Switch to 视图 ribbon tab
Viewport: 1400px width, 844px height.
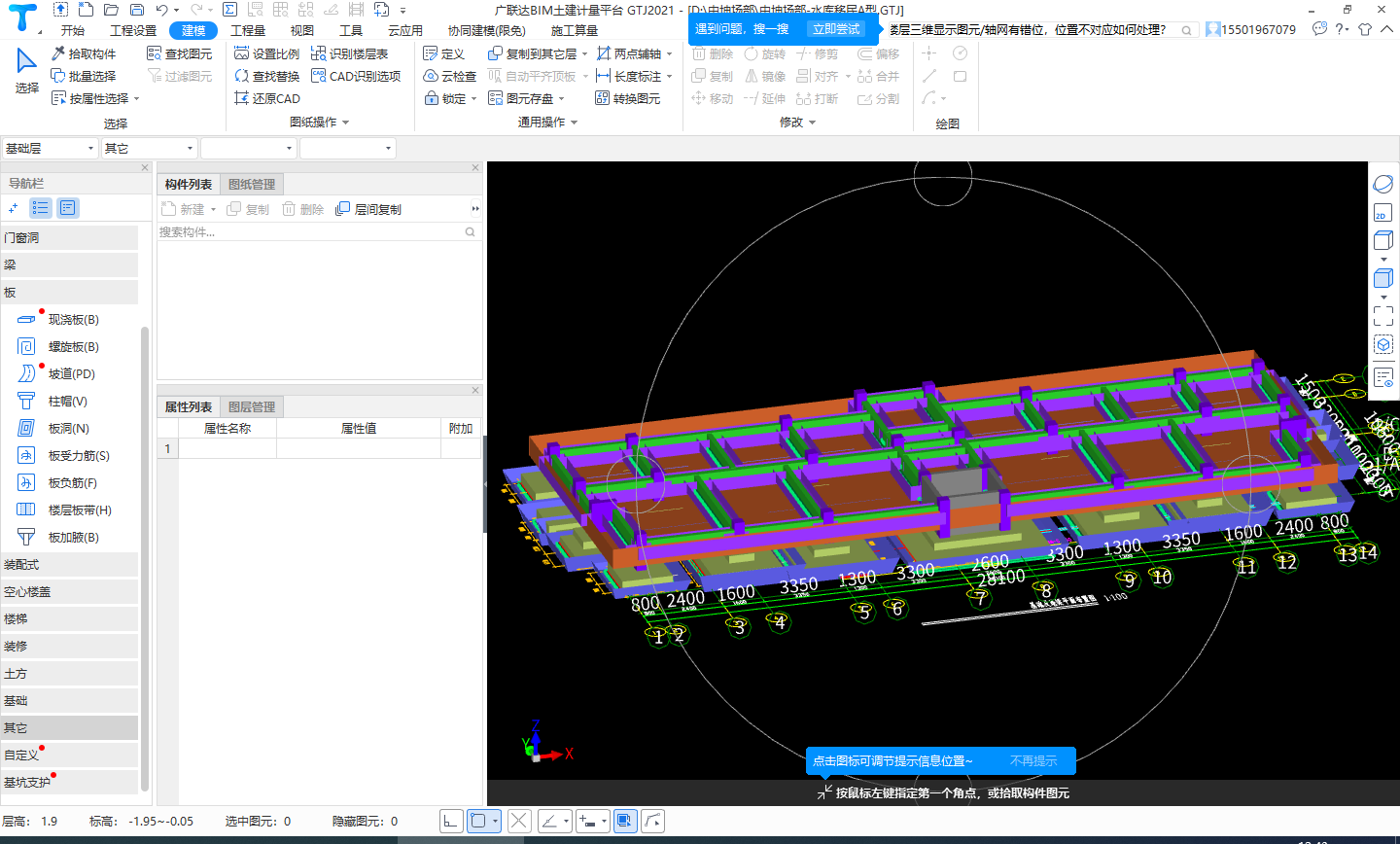pos(302,30)
